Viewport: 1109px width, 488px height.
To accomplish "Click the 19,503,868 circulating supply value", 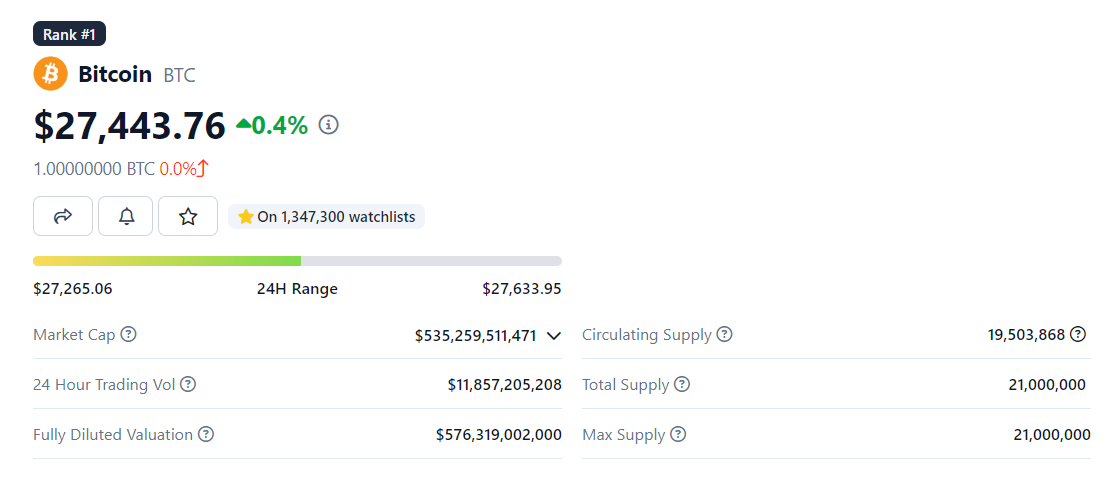I will pos(1026,335).
